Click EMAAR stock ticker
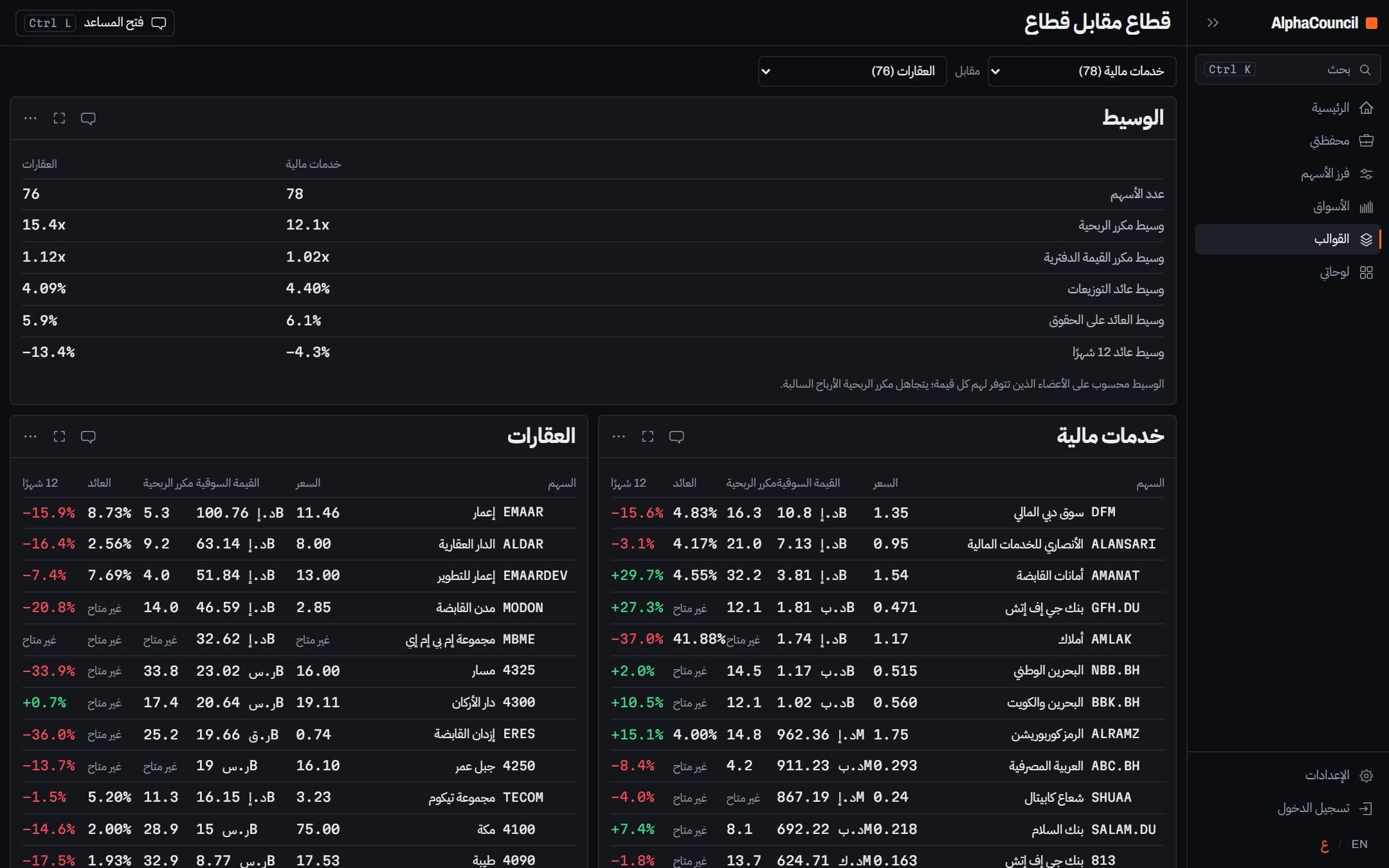 [523, 512]
